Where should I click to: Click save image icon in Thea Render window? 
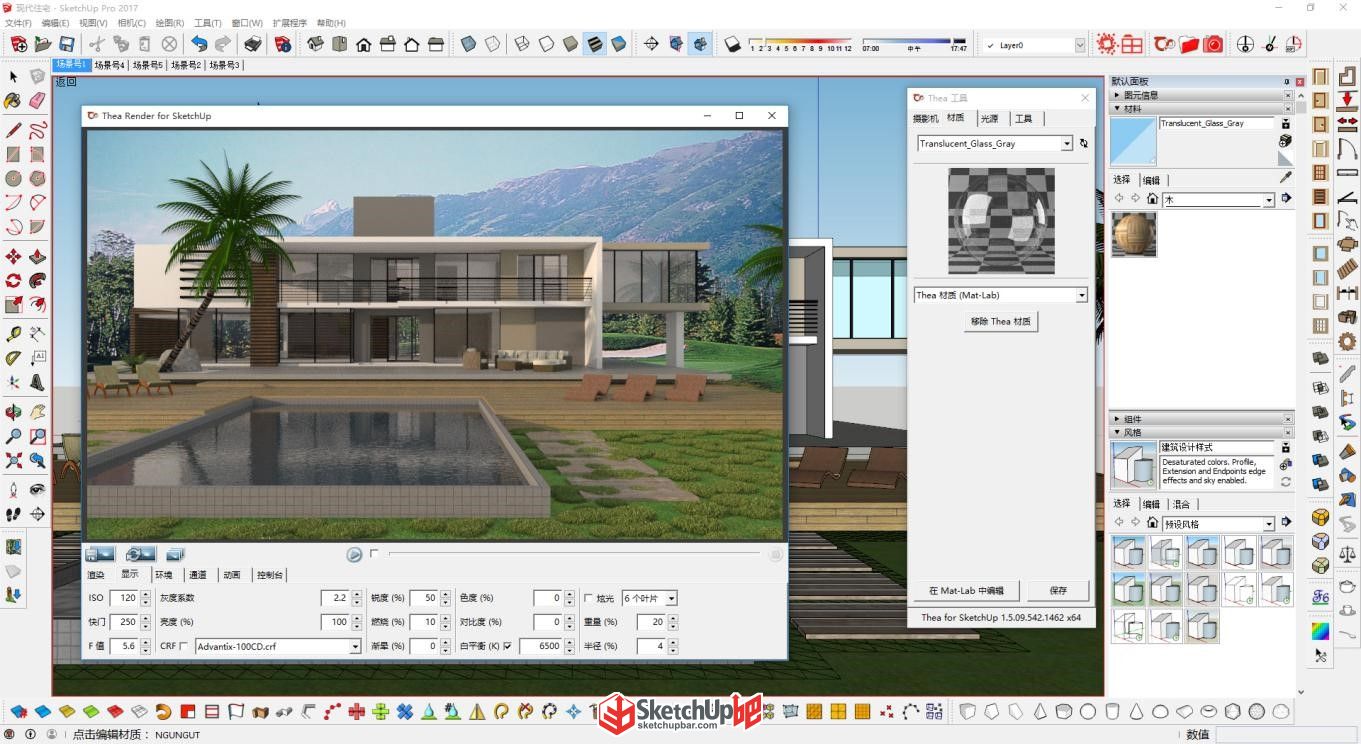coord(100,553)
